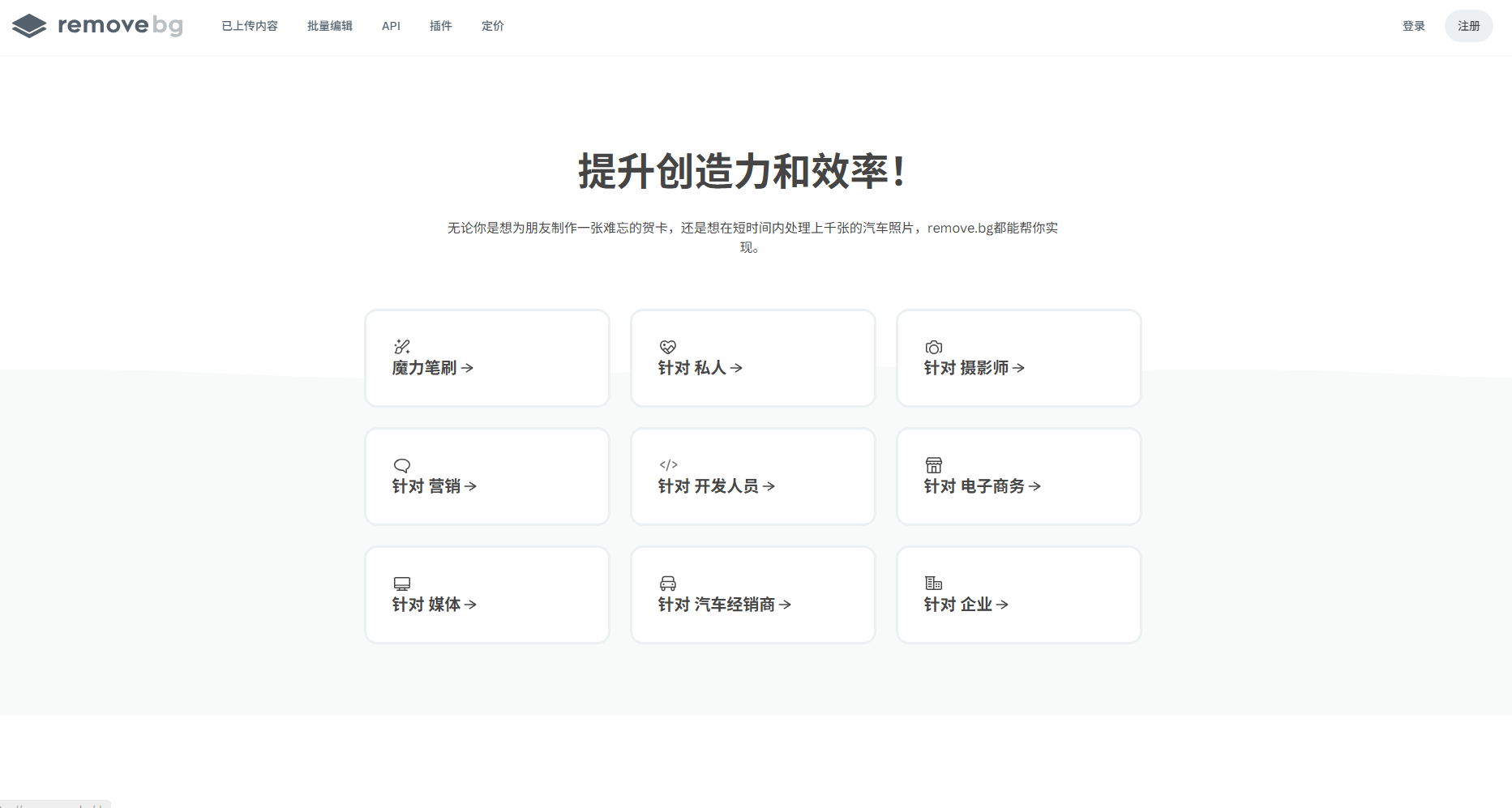Click the speech bubble marketing icon
Image resolution: width=1512 pixels, height=808 pixels.
click(x=402, y=465)
